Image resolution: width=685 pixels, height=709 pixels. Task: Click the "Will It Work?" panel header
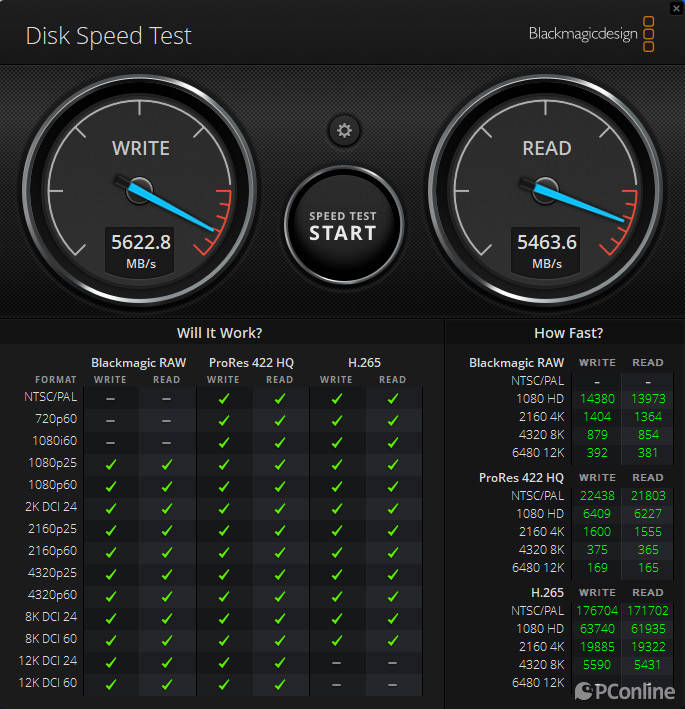219,333
